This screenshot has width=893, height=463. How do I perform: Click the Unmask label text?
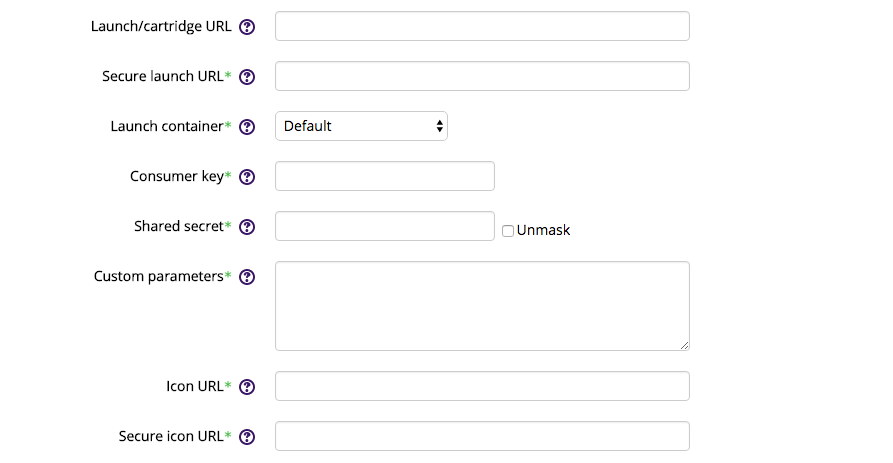tap(543, 230)
